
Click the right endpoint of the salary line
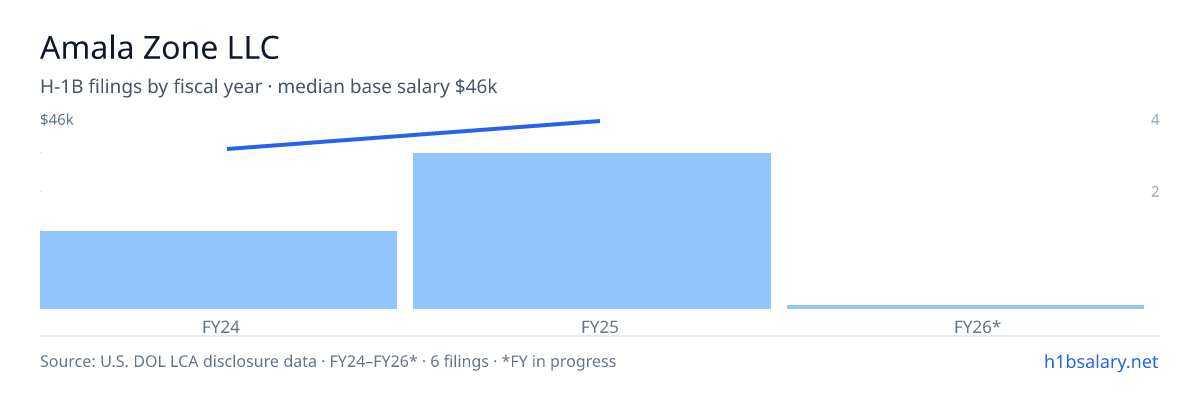(598, 121)
